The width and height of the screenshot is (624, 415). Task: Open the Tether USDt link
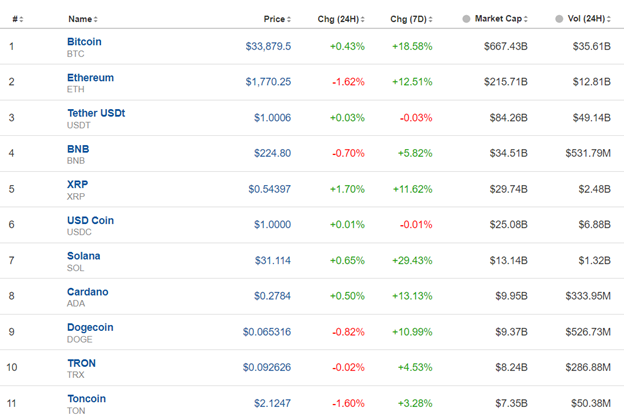(x=96, y=113)
